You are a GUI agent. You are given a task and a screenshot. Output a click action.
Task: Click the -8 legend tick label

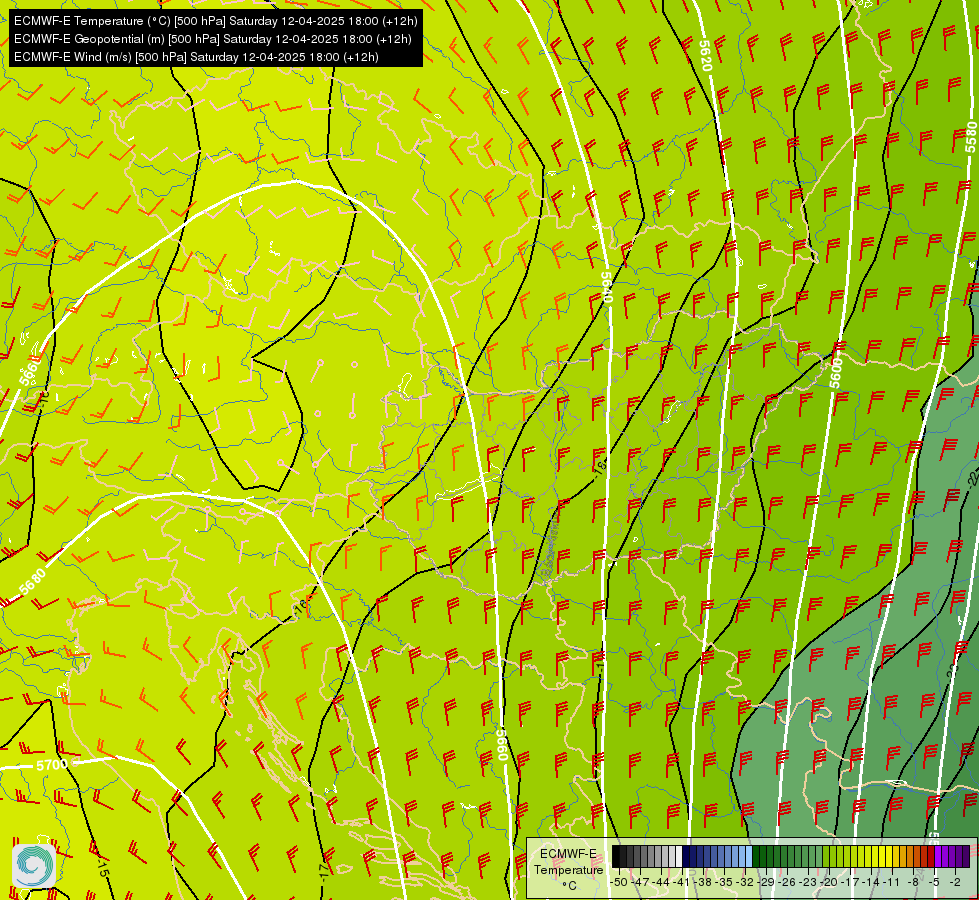point(913,883)
